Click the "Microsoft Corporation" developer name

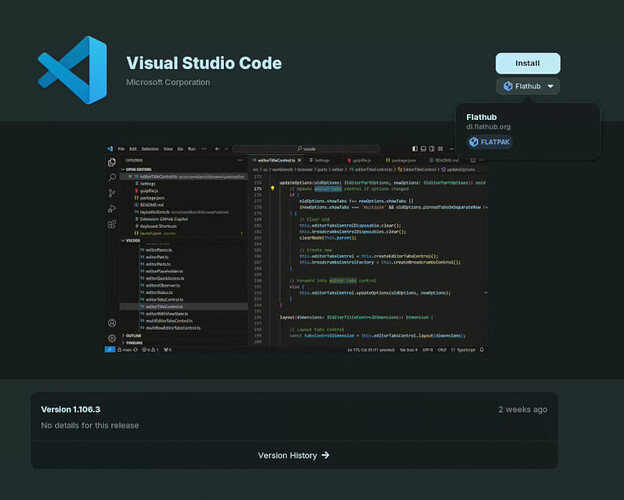point(168,82)
